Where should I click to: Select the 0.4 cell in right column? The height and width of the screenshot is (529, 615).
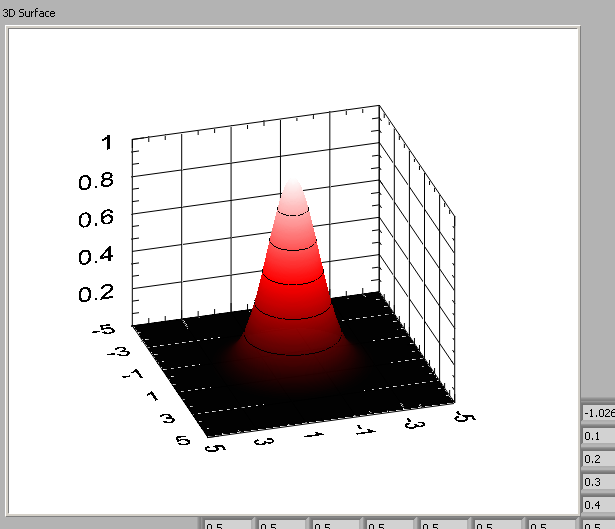(x=598, y=505)
